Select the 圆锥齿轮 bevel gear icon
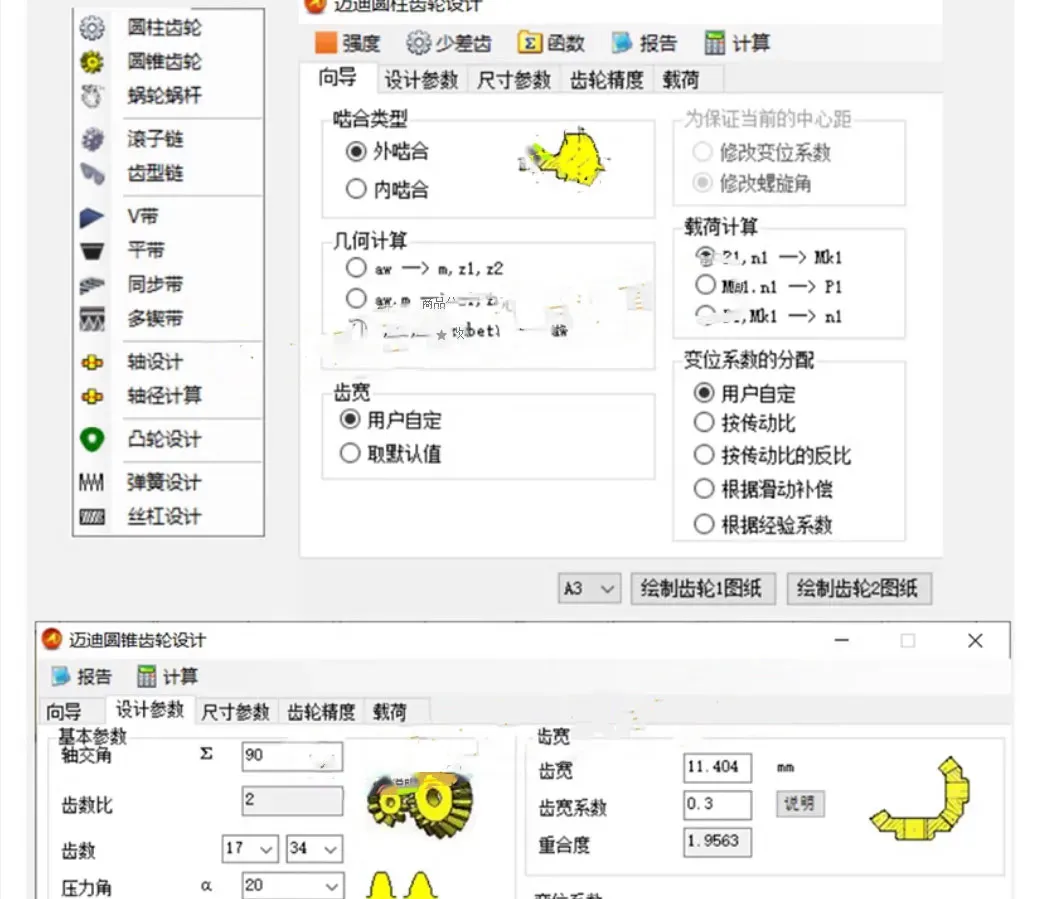Viewport: 1038px width, 899px height. pyautogui.click(x=92, y=62)
